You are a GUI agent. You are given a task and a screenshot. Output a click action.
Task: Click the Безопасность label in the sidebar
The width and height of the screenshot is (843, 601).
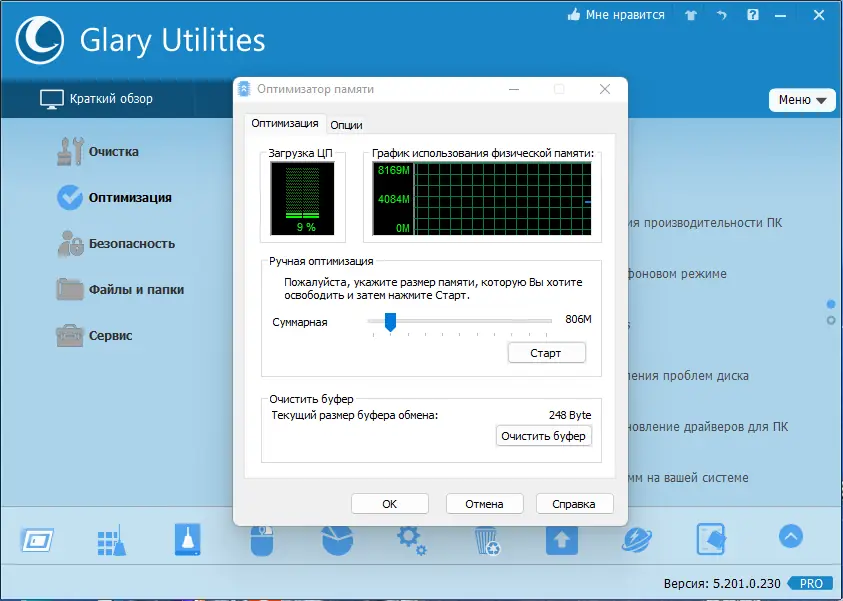[x=132, y=244]
